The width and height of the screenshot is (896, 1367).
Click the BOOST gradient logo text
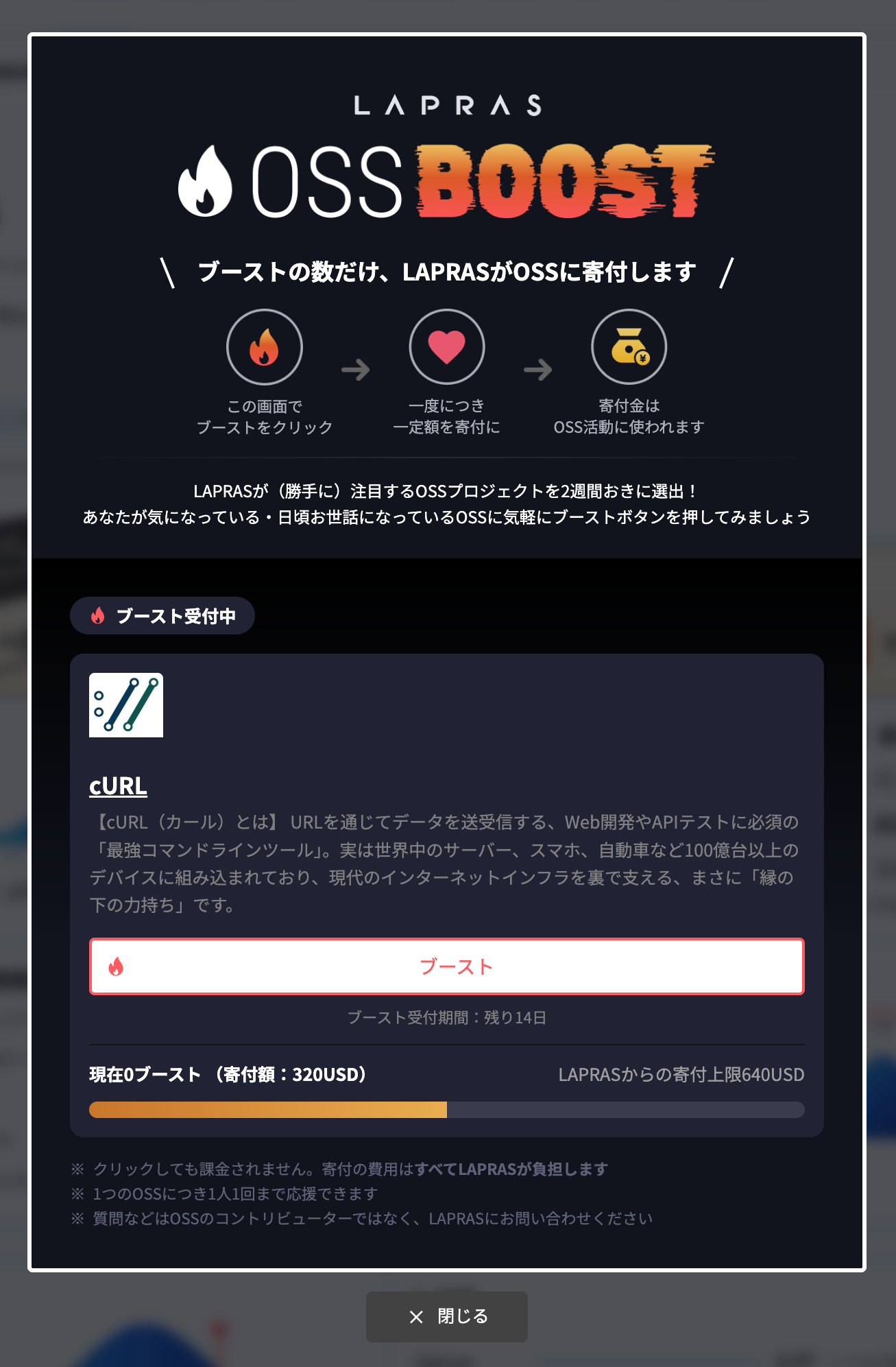click(565, 181)
